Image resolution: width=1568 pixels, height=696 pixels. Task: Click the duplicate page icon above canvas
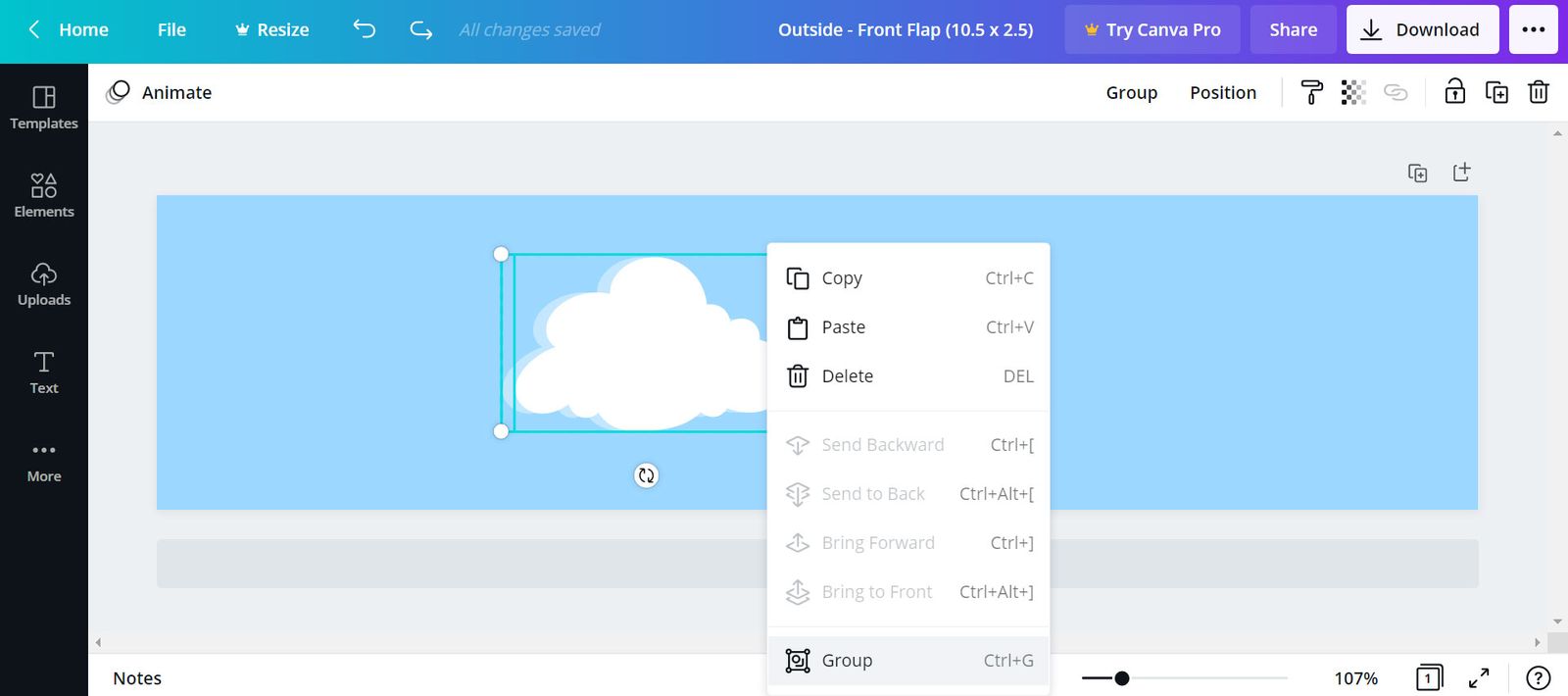tap(1417, 173)
